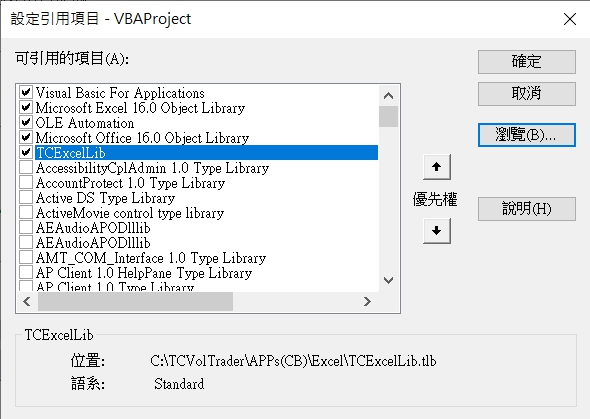Move selected reference down in priority

tap(436, 231)
